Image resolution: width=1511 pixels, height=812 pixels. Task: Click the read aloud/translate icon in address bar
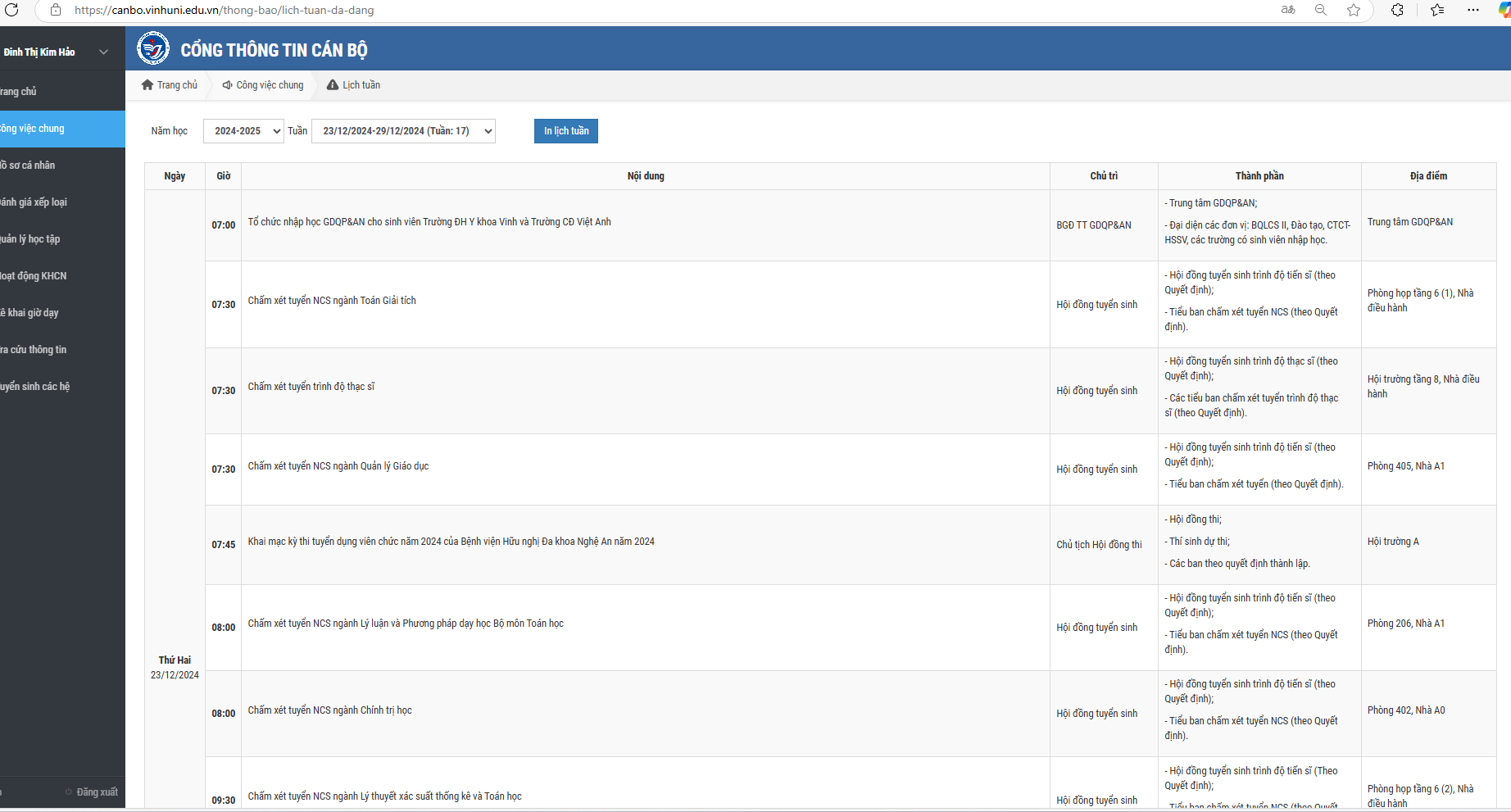pos(1288,10)
